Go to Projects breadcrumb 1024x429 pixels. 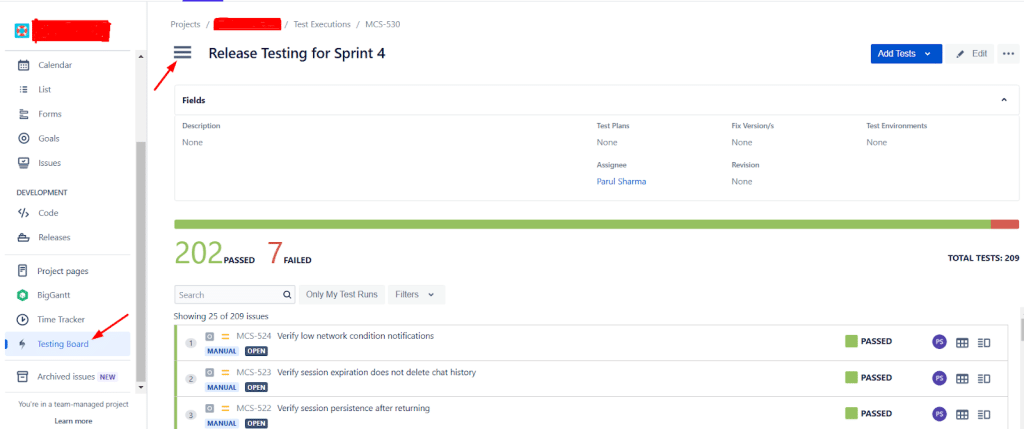pyautogui.click(x=185, y=25)
